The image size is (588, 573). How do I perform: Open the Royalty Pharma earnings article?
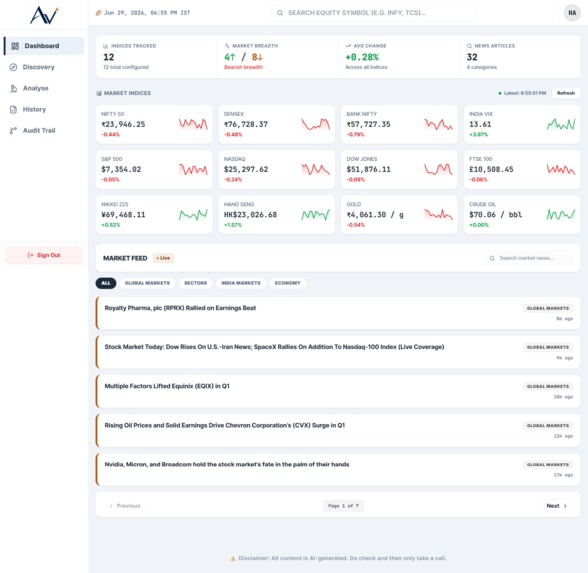point(338,313)
